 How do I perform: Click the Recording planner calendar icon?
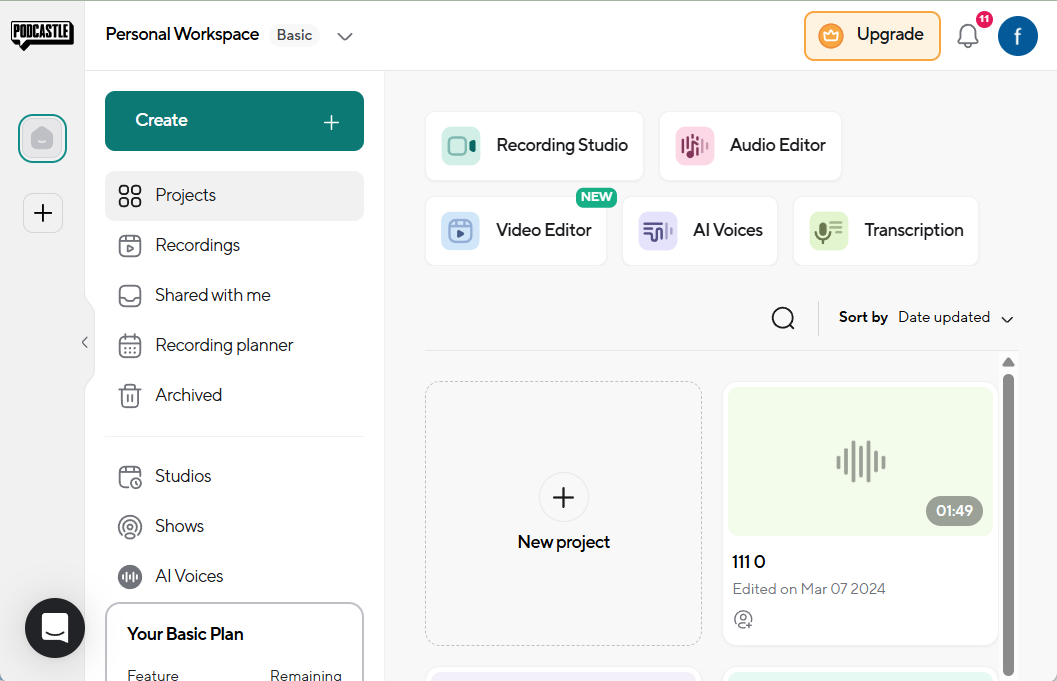tap(129, 345)
